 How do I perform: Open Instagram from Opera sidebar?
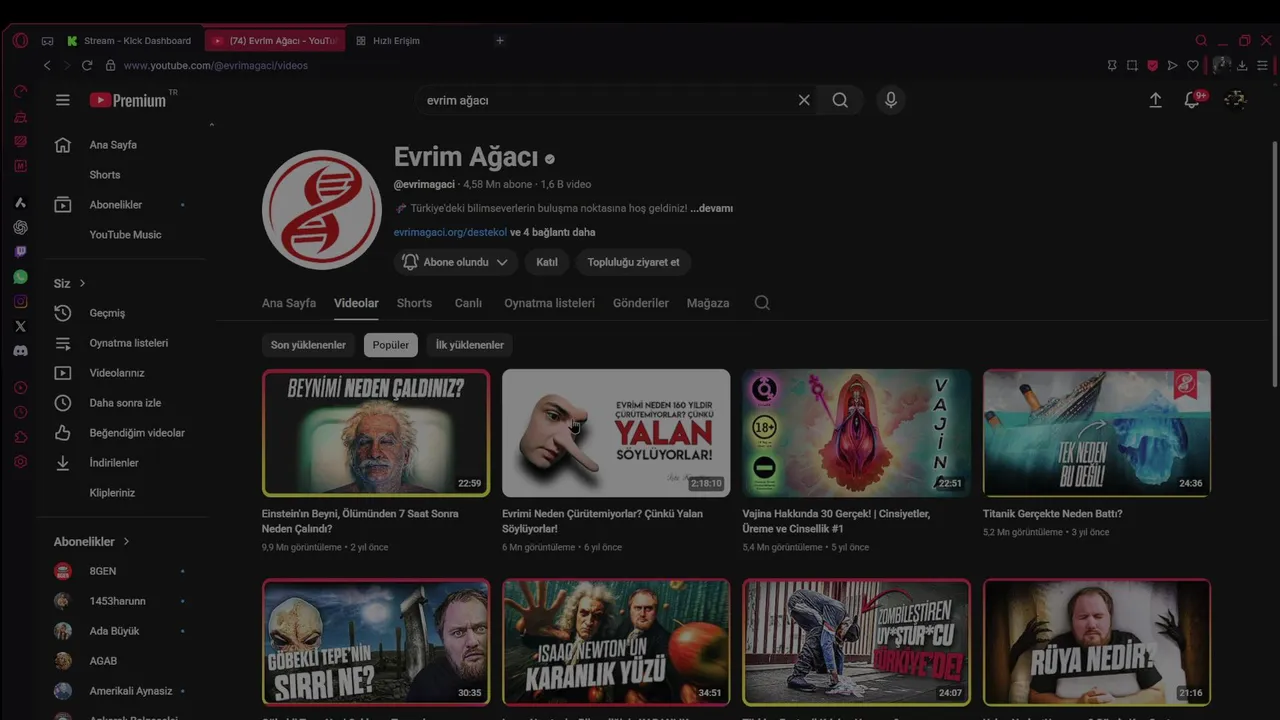click(x=20, y=301)
